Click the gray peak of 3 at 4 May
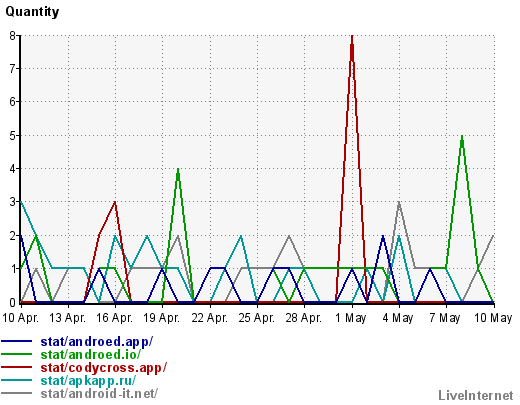The height and width of the screenshot is (405, 520). tap(399, 204)
